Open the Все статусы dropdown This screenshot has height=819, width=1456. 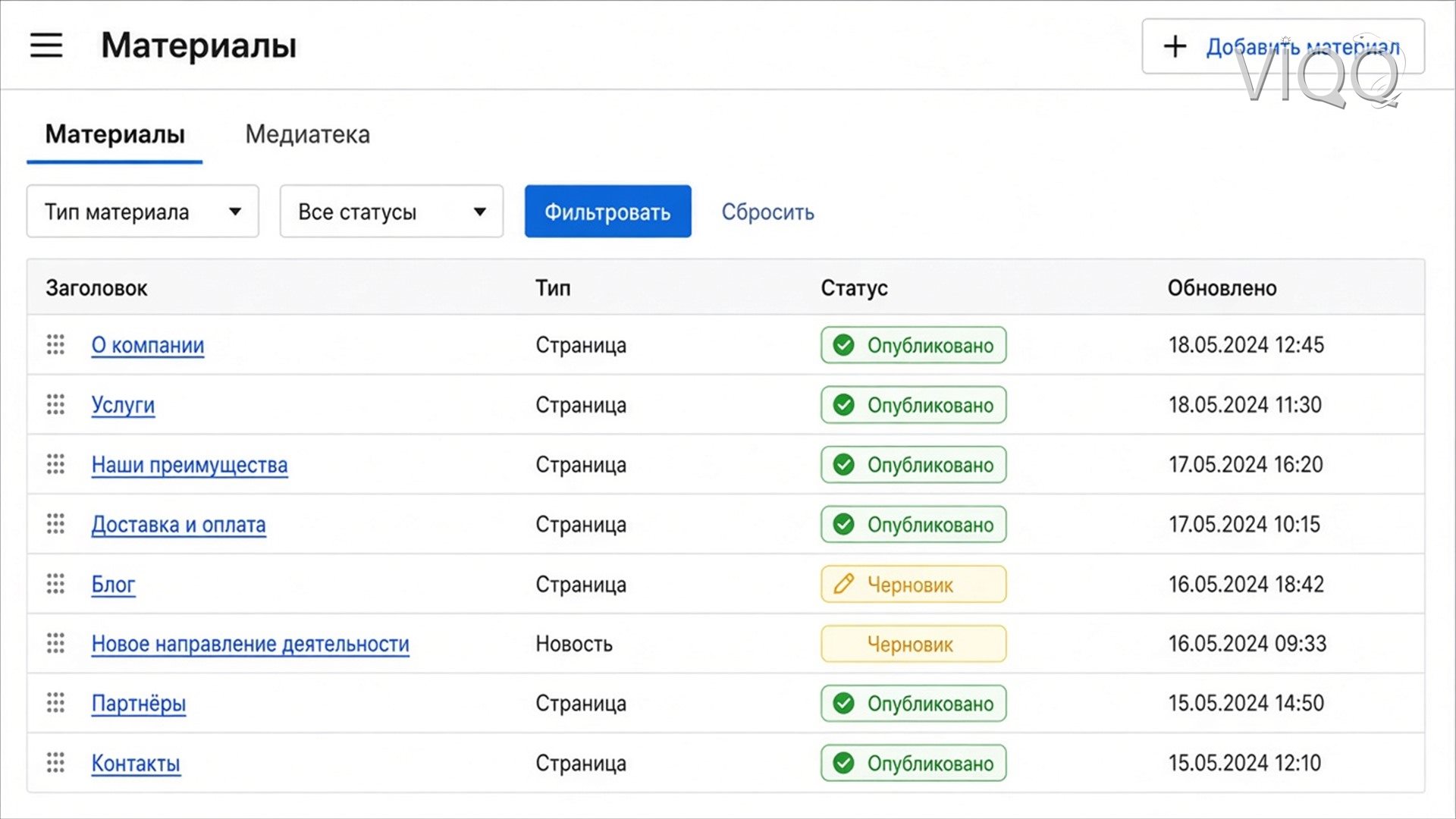pyautogui.click(x=391, y=212)
